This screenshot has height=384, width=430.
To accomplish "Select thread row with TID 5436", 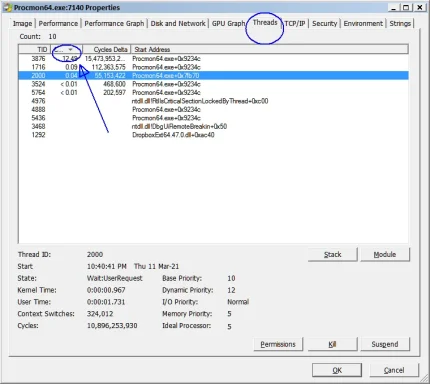I will pyautogui.click(x=213, y=118).
